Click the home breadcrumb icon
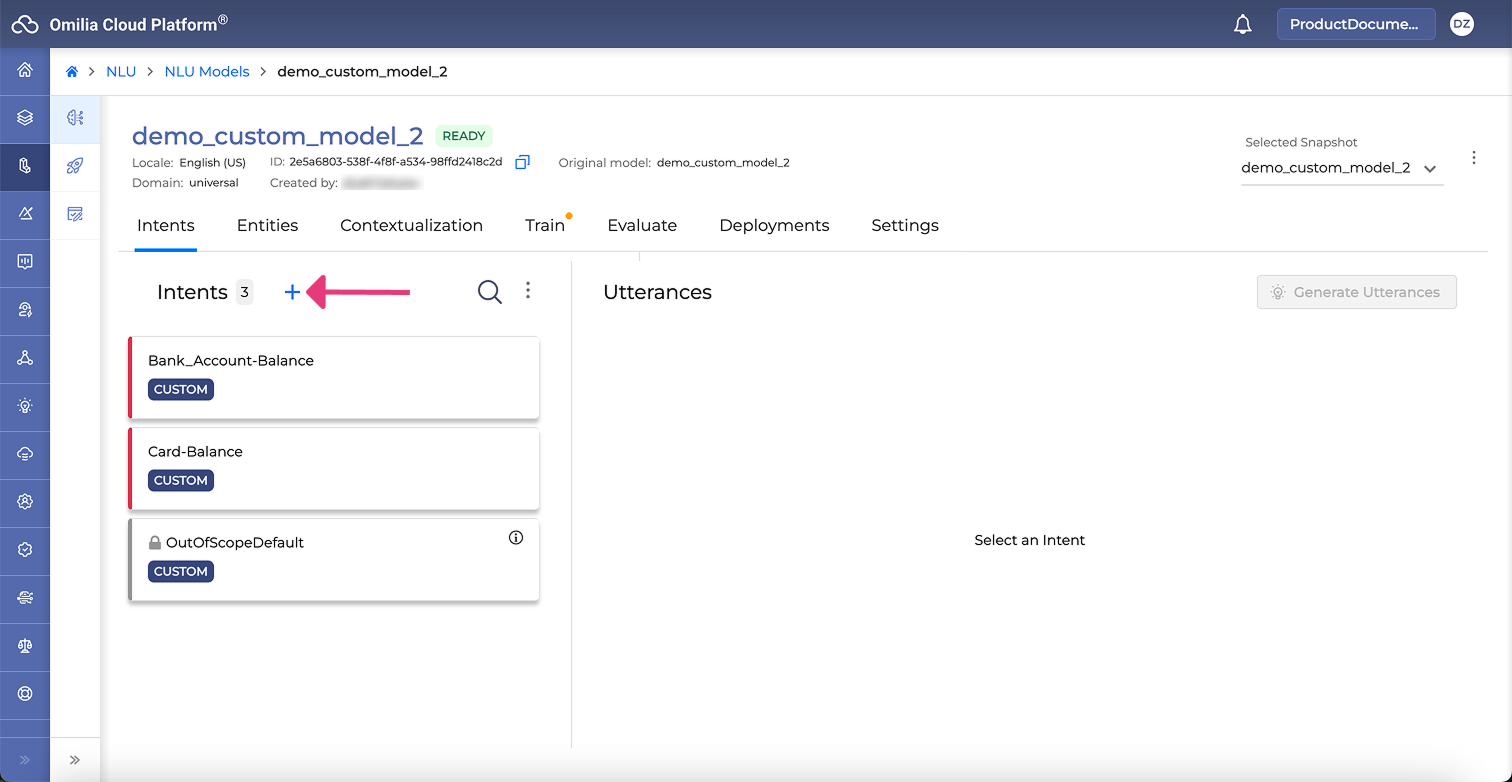 pyautogui.click(x=72, y=72)
